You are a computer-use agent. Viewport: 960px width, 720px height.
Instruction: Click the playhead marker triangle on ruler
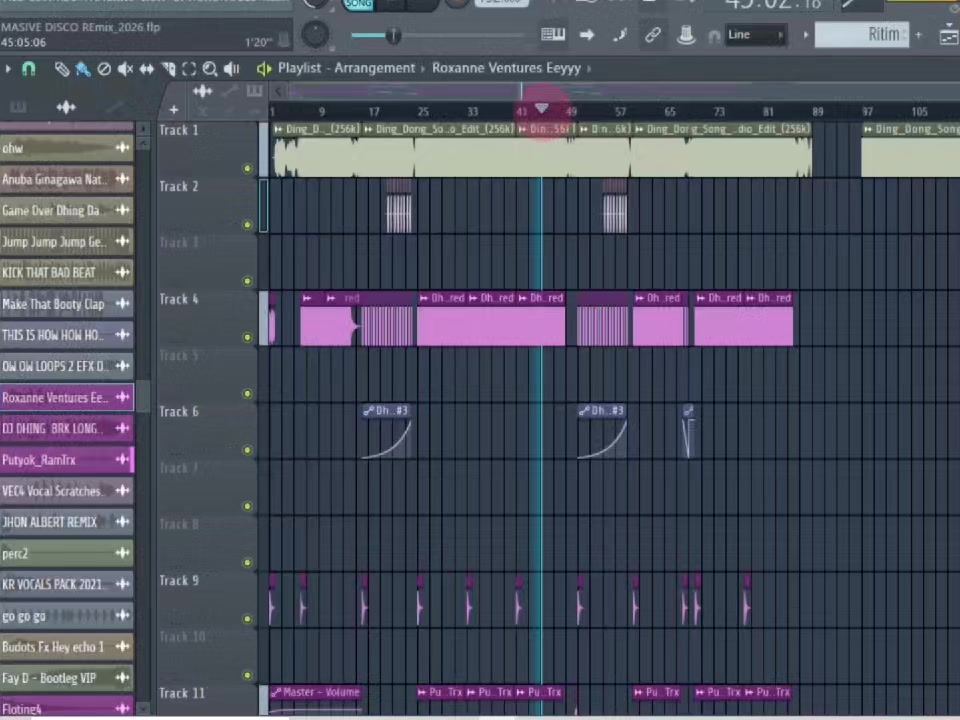pos(541,108)
